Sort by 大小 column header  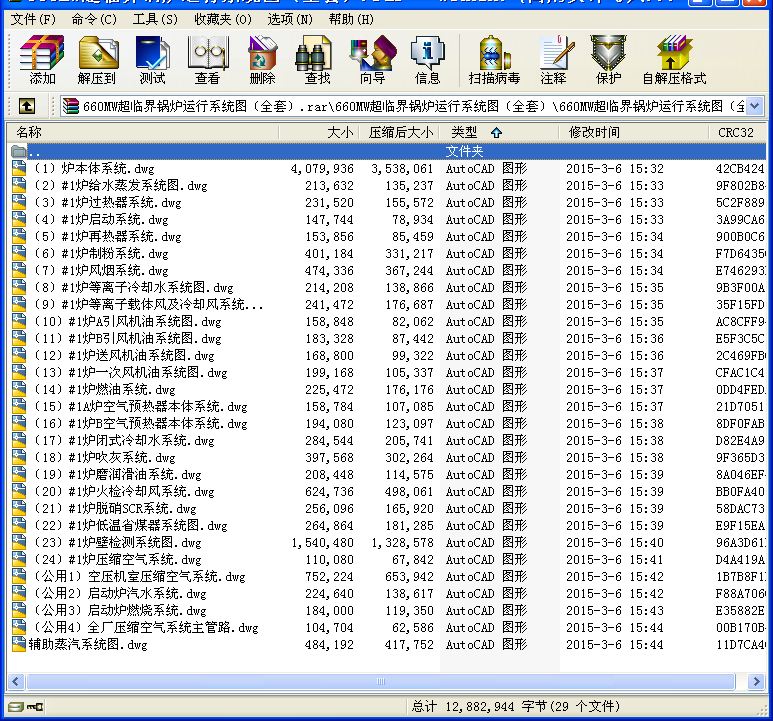click(x=319, y=133)
